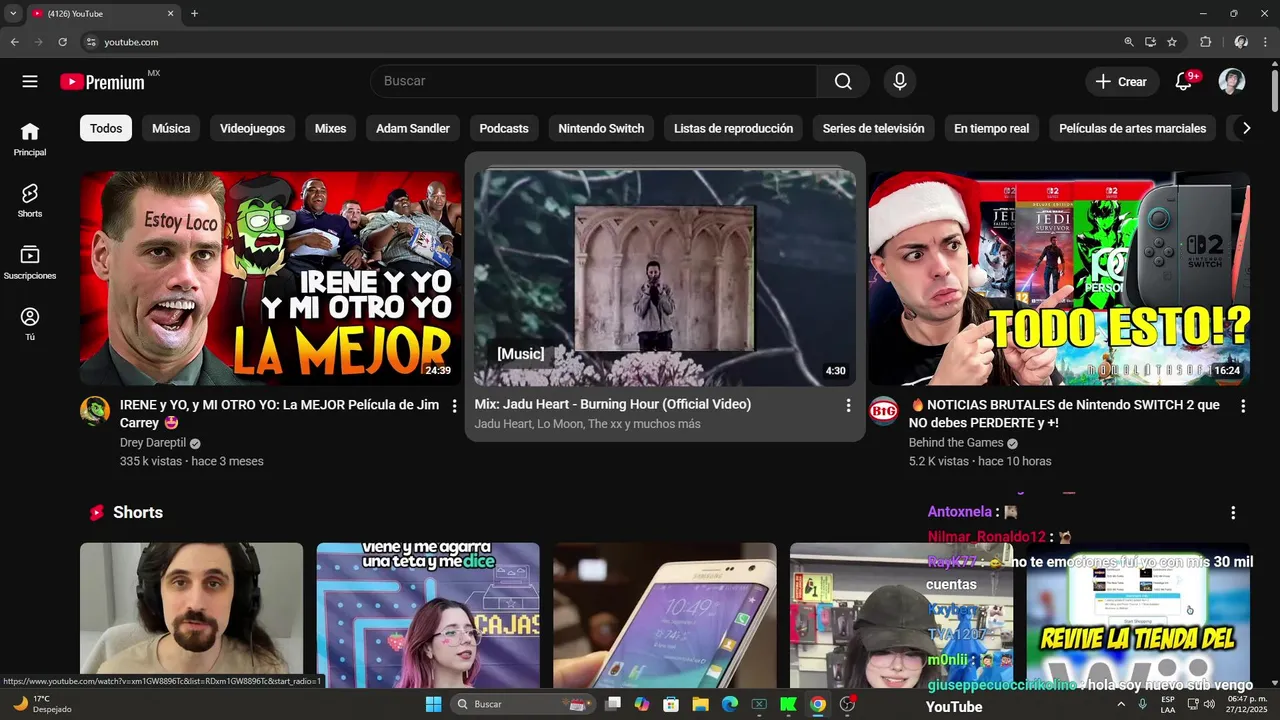Screen dimensions: 1280x720
Task: Open File Explorer from taskbar
Action: [x=700, y=704]
